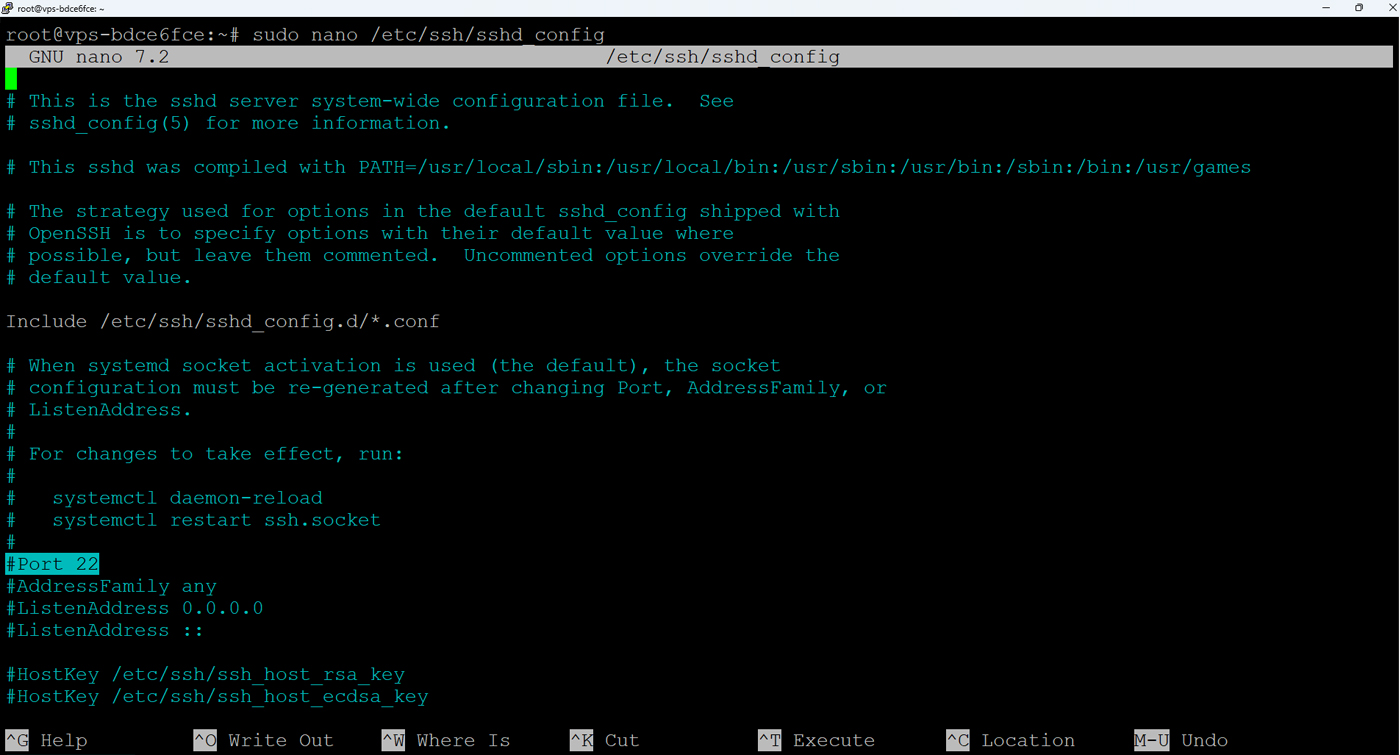Click the ^T Execute shortcut
This screenshot has width=1400, height=755.
tap(816, 740)
